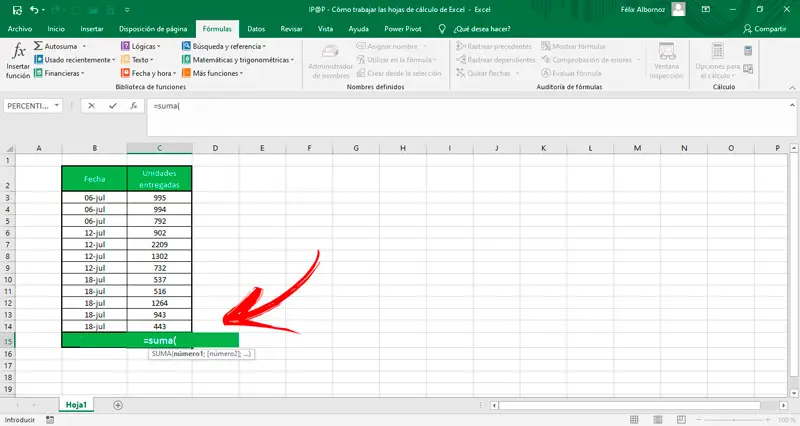Open the Texto functions dropdown
This screenshot has width=800, height=426.
click(x=137, y=60)
